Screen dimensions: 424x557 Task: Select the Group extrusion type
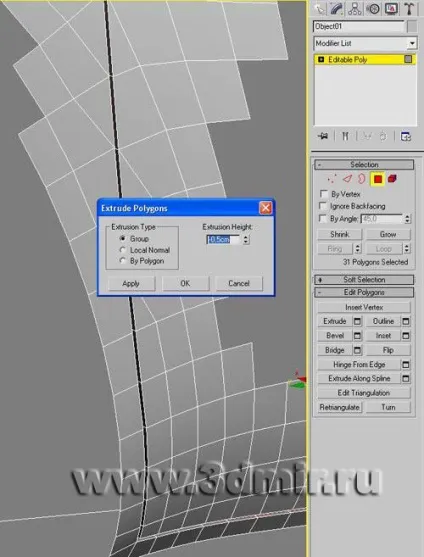[x=123, y=238]
